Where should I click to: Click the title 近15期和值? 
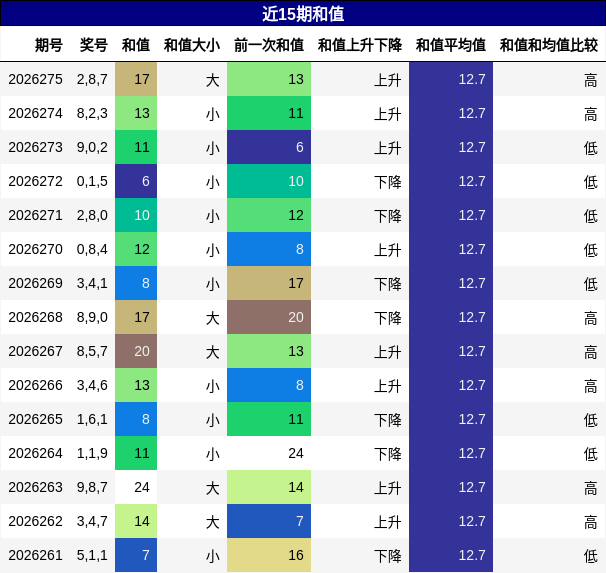pyautogui.click(x=303, y=14)
